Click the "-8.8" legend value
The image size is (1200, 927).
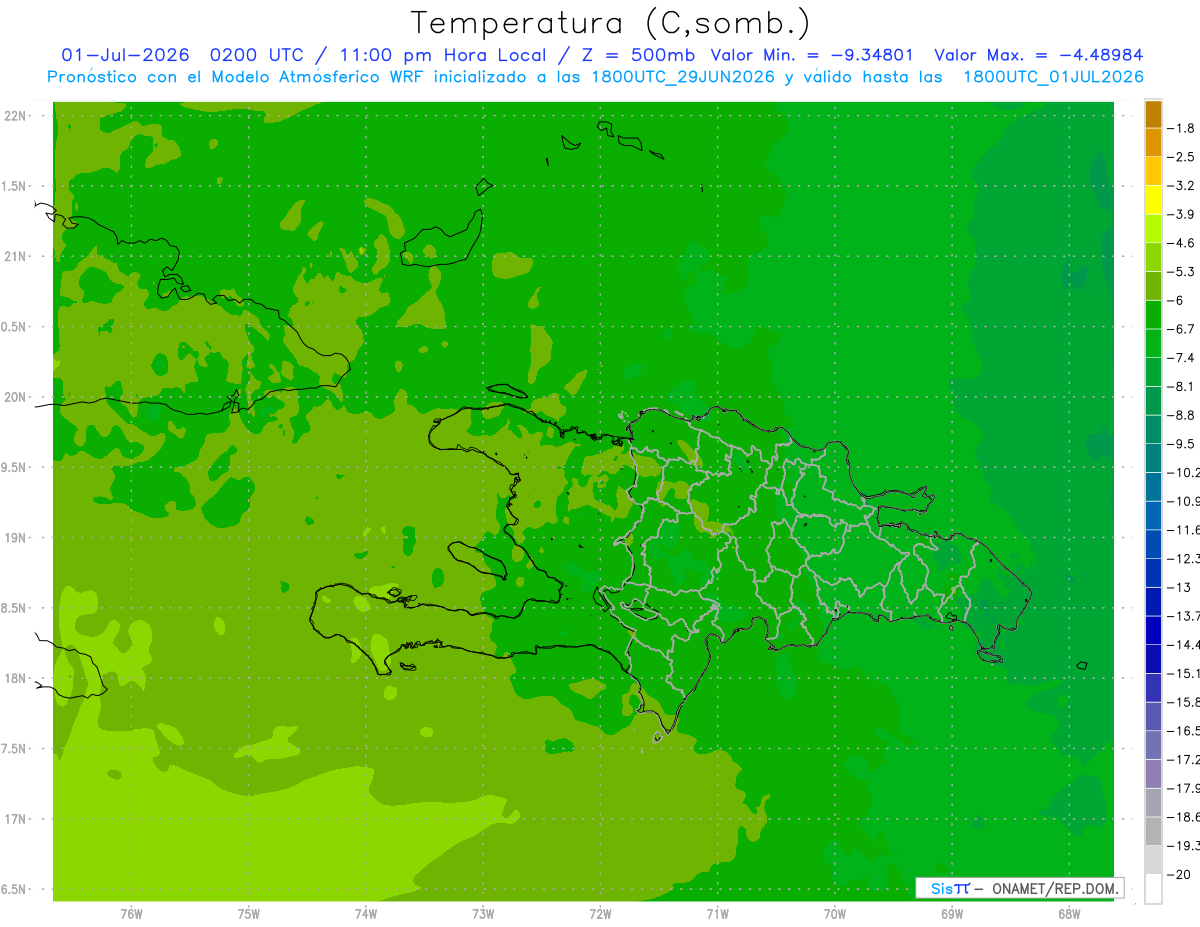click(x=1181, y=415)
